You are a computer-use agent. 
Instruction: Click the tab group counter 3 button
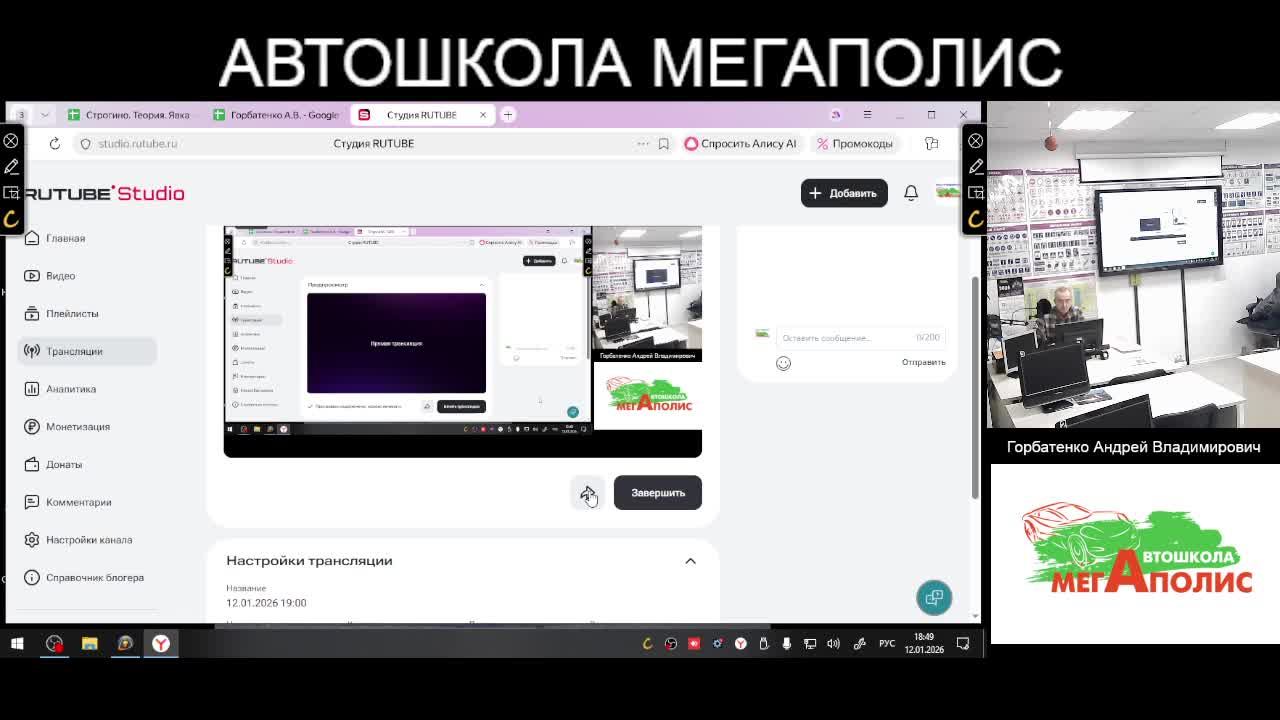click(x=21, y=115)
